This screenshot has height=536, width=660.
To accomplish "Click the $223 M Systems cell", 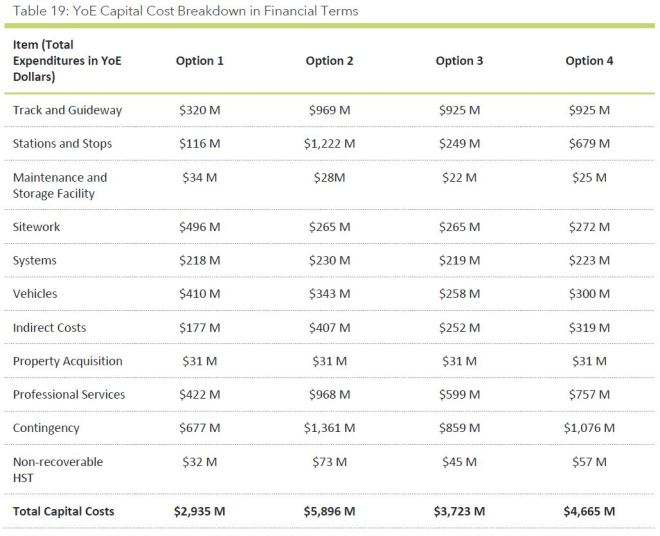I will coord(590,261).
